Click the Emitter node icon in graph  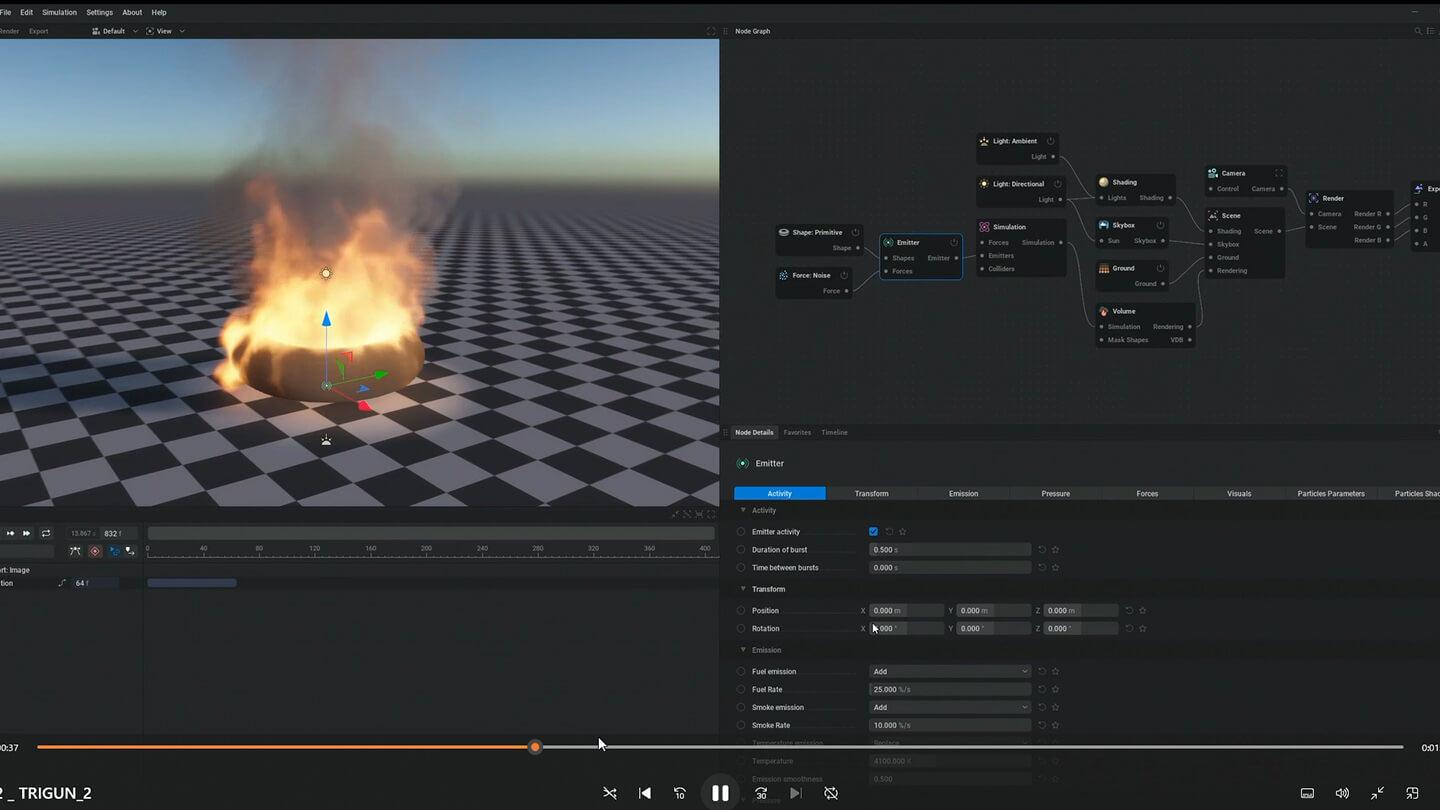[x=888, y=242]
